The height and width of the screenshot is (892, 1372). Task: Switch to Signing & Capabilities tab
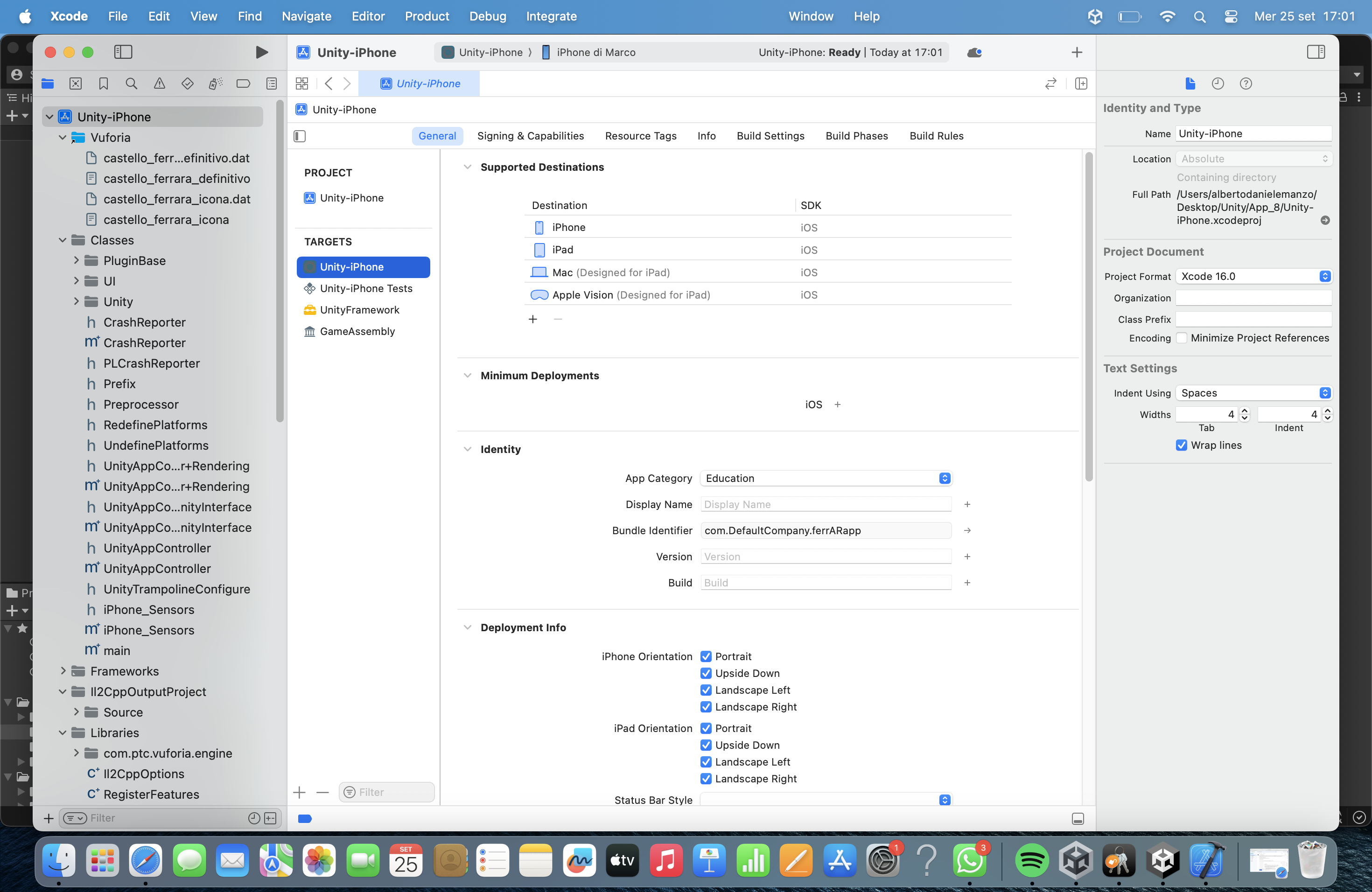530,136
